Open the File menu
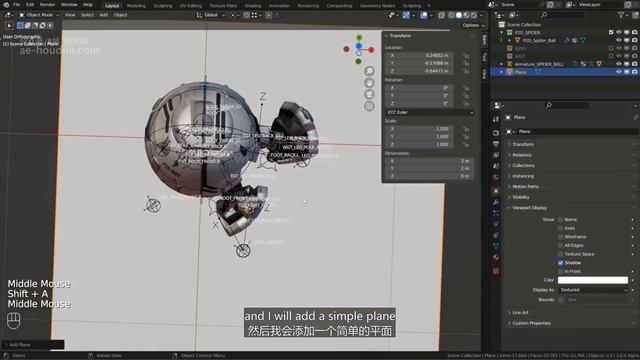Screen dimensions: 640x360 [x=16, y=4]
